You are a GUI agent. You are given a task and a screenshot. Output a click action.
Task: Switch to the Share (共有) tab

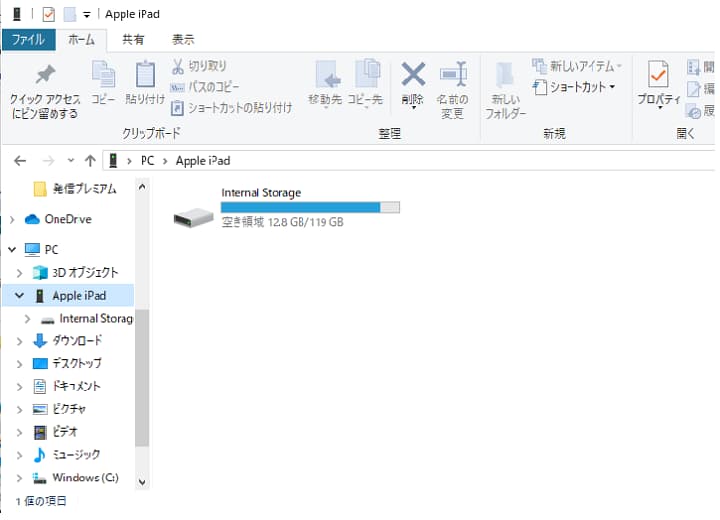point(133,40)
